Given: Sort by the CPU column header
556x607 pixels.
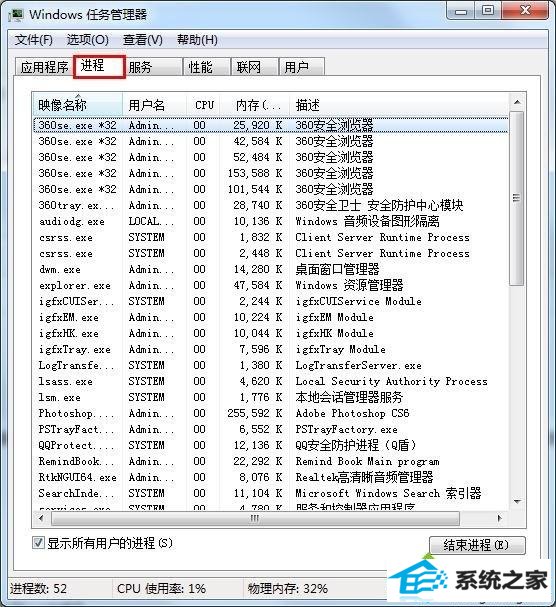Looking at the screenshot, I should 204,105.
